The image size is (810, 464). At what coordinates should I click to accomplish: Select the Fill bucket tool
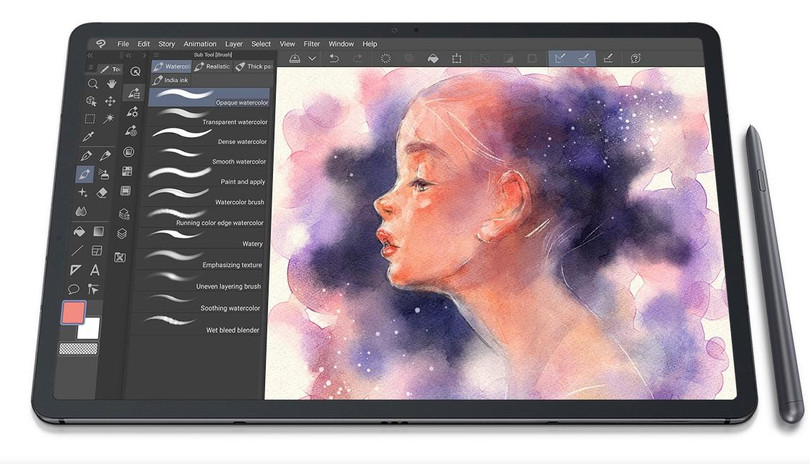point(79,231)
